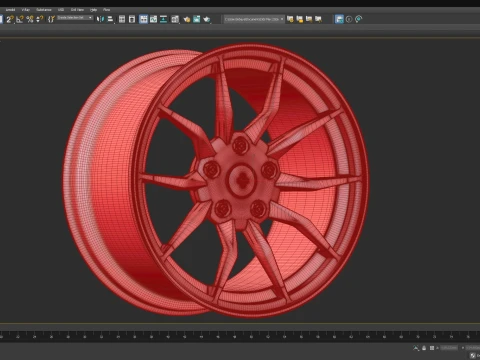480x360 pixels.
Task: Click Y coordinate value field
Action: point(473,348)
